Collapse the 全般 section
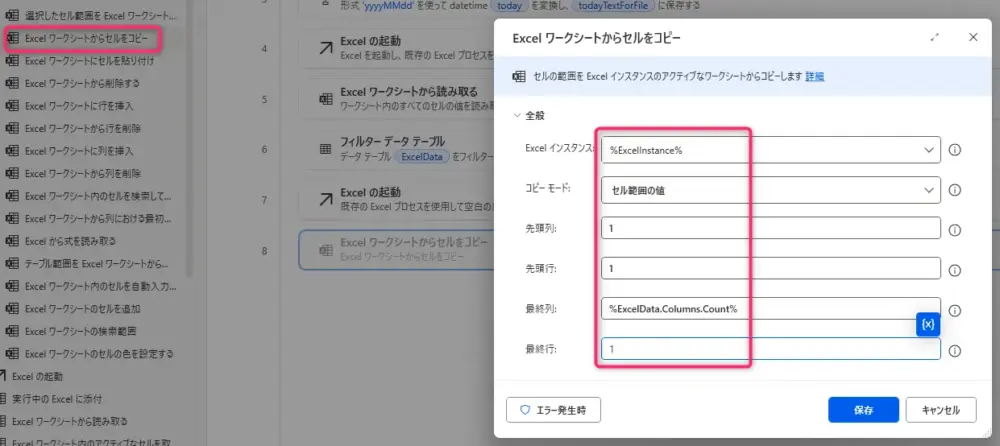Viewport: 1000px width, 446px height. [517, 116]
